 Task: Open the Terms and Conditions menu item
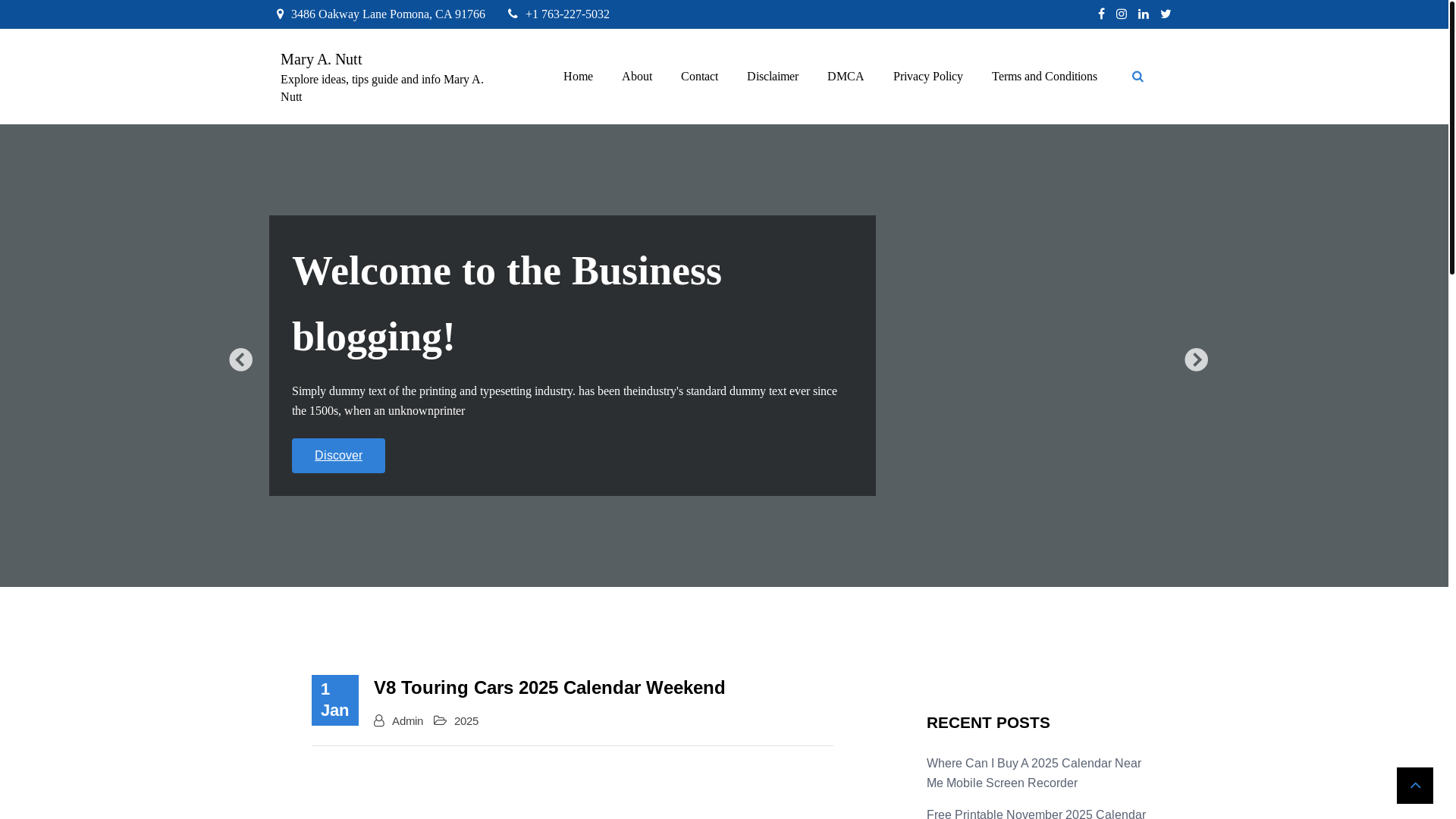(x=1044, y=77)
